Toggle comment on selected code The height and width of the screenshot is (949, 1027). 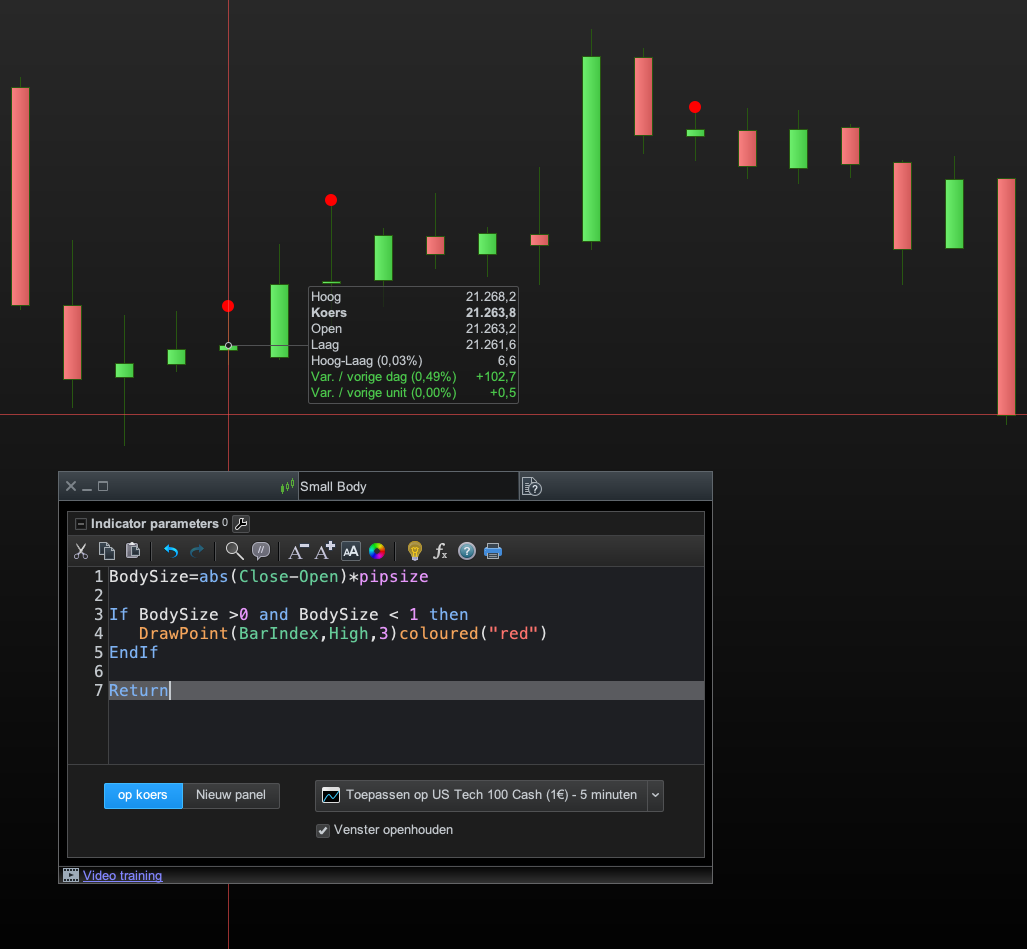[261, 551]
